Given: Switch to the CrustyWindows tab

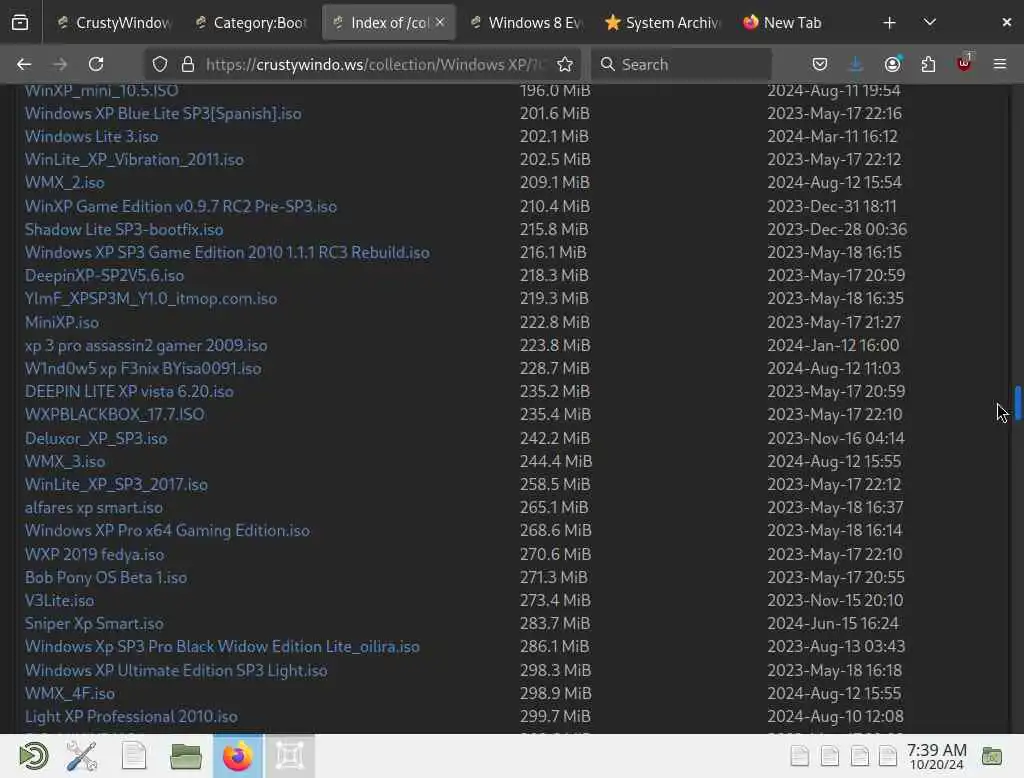Looking at the screenshot, I should (114, 23).
